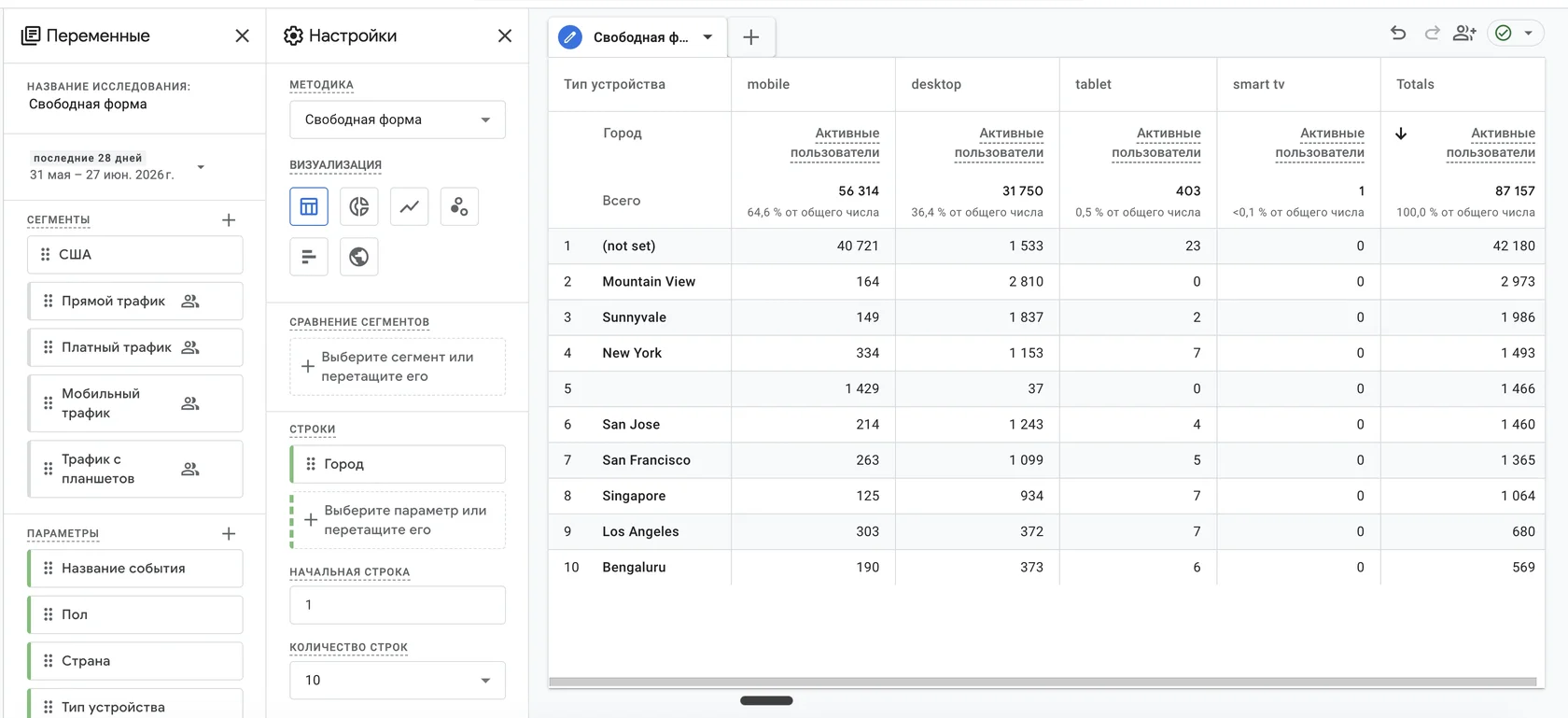
Task: Sort by Totals Активные пользователи column
Action: [x=1490, y=143]
